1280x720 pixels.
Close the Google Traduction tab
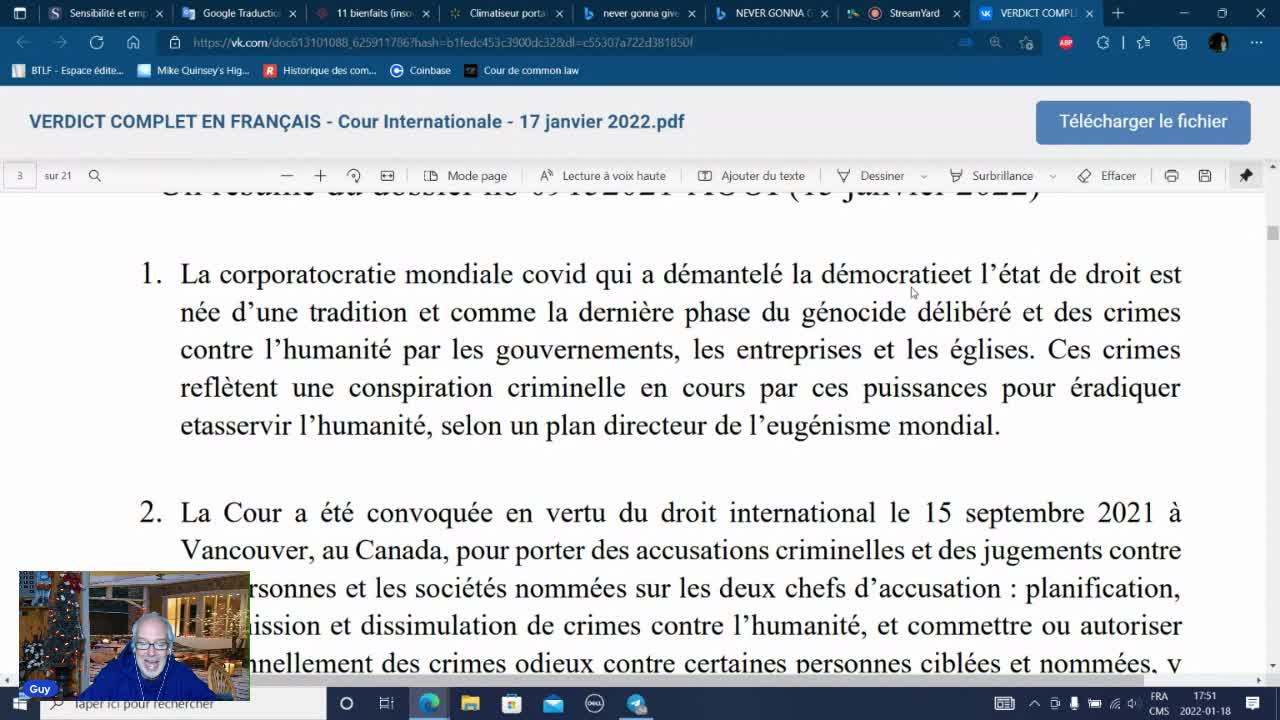tap(293, 13)
